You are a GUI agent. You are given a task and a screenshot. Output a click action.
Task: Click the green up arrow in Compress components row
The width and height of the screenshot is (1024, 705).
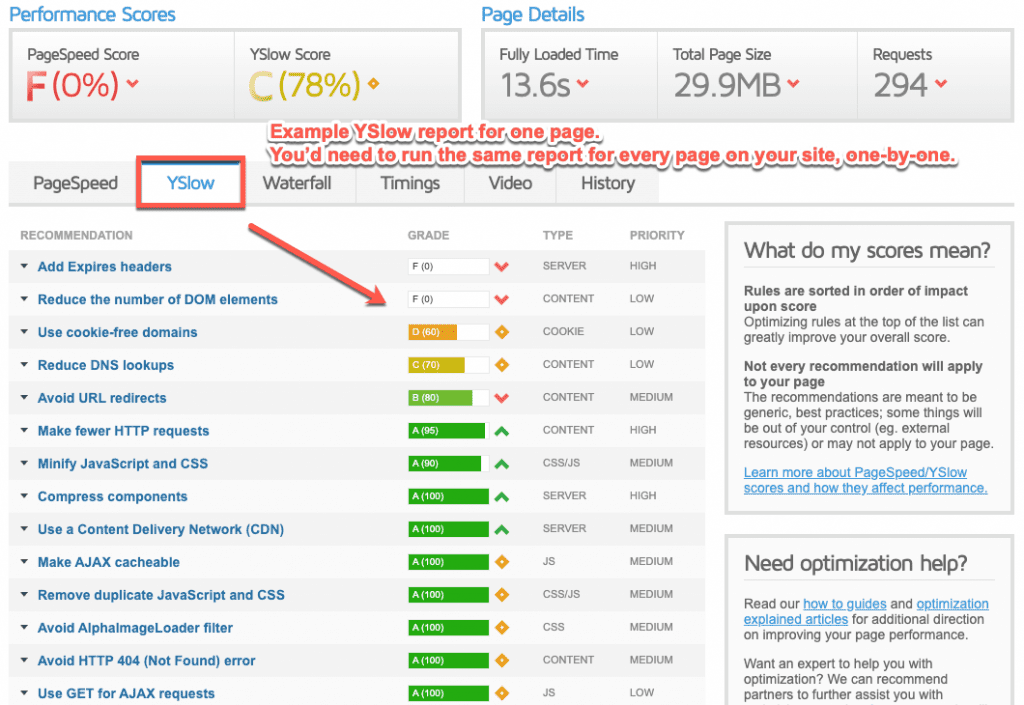tap(502, 497)
